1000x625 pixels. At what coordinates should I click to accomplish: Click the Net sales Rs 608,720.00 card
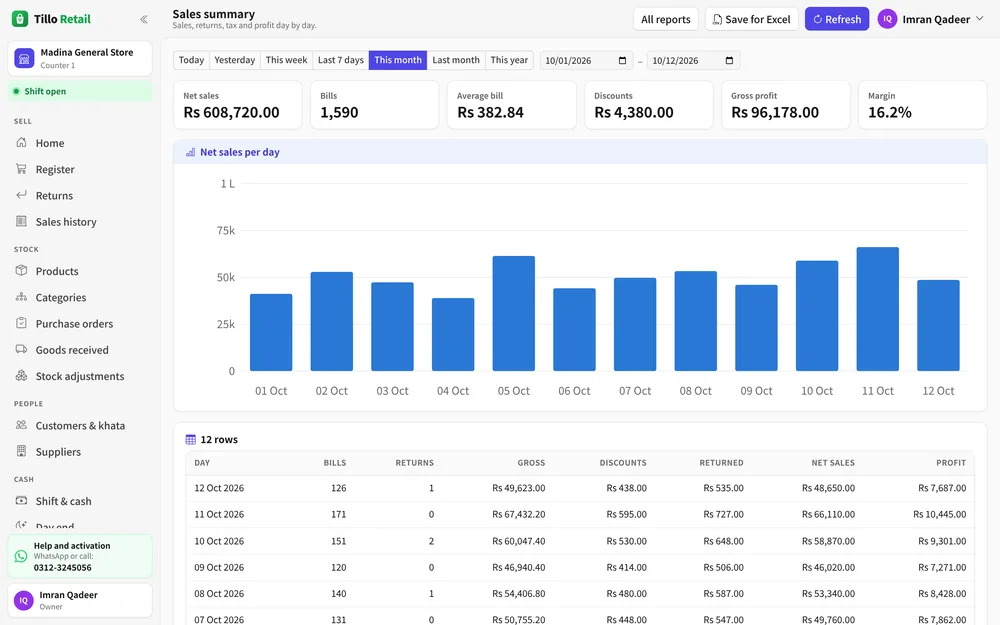(237, 105)
